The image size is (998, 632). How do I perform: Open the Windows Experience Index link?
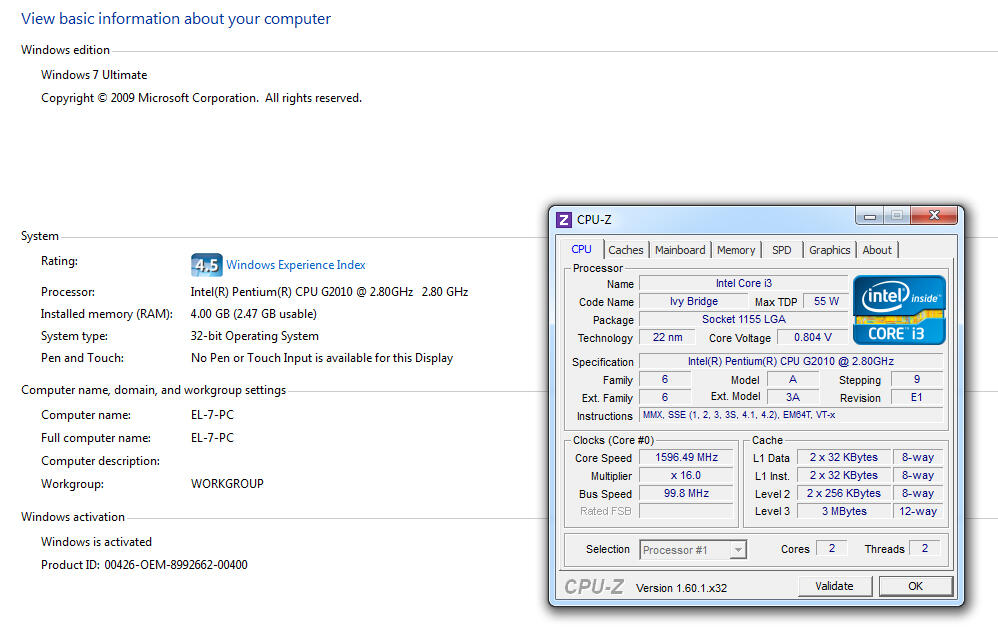pos(295,265)
